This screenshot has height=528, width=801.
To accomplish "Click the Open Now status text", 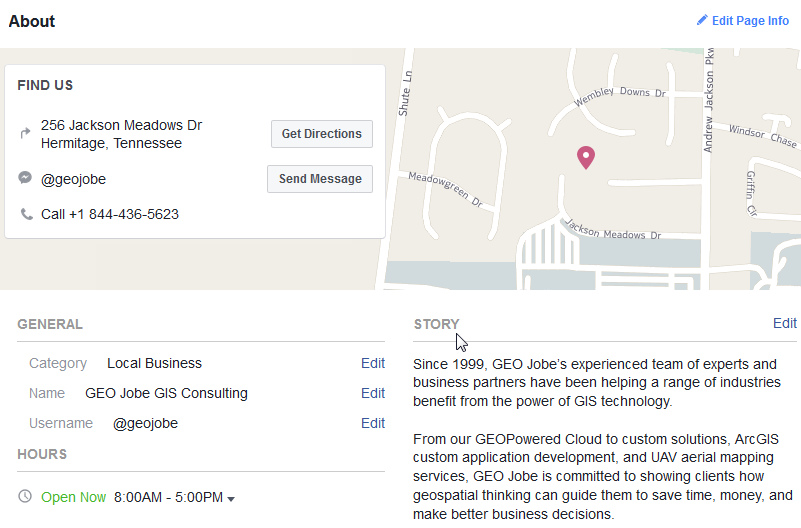I will point(73,497).
